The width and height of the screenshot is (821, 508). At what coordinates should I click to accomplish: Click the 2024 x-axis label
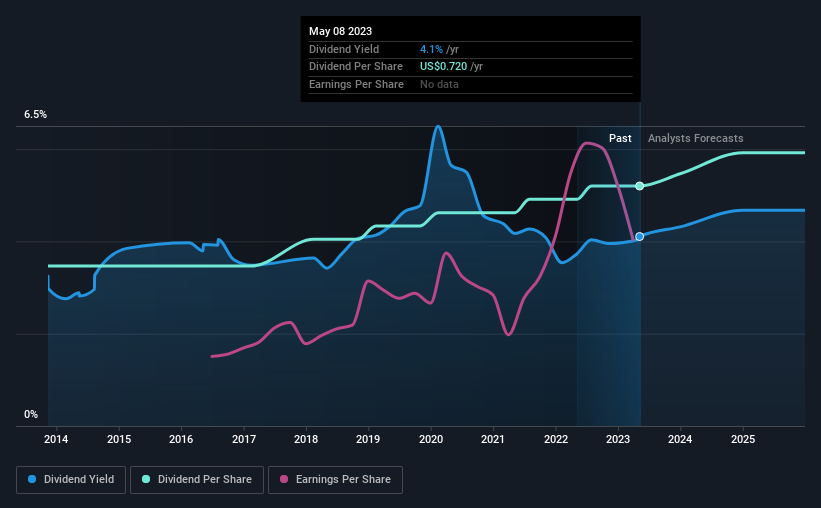tap(680, 439)
